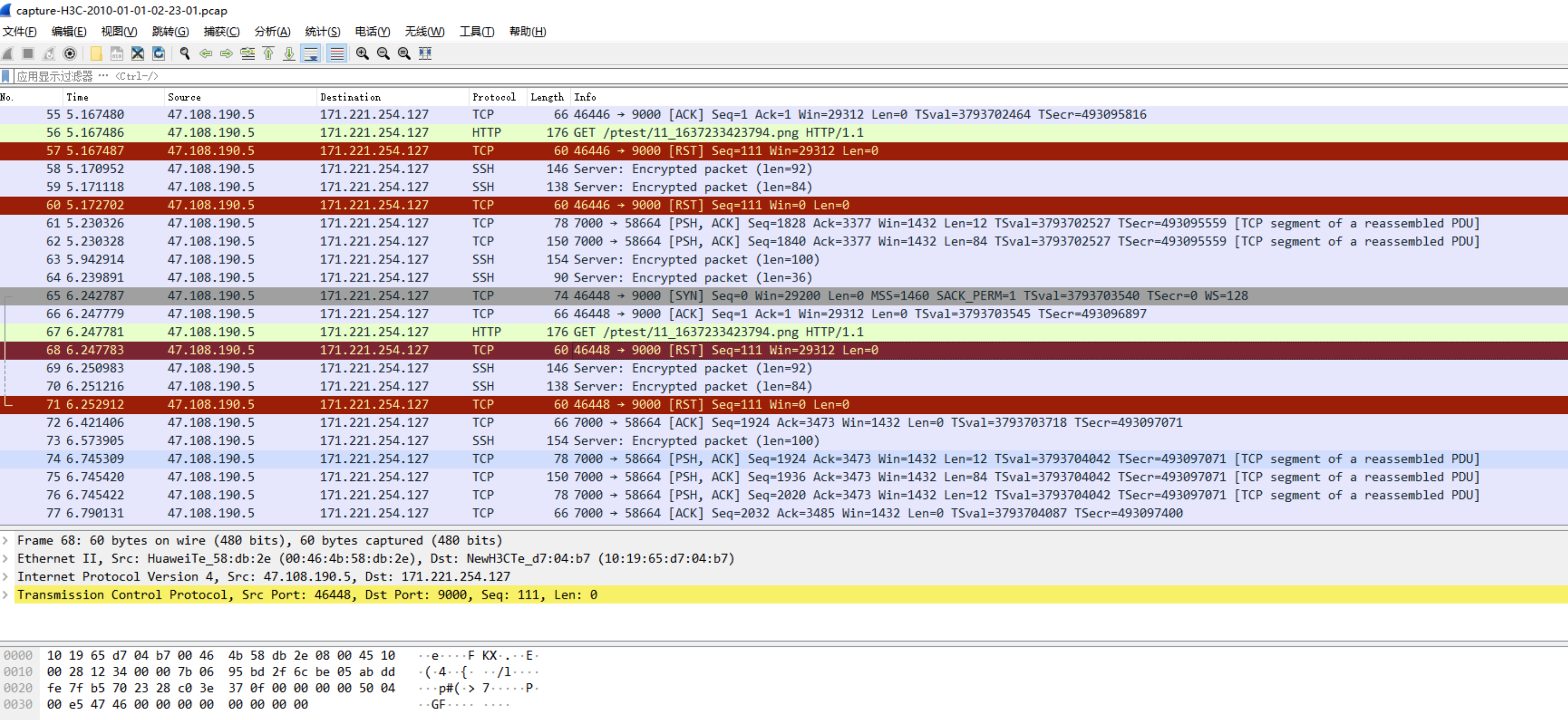The width and height of the screenshot is (1568, 720).
Task: Jump to the first packet icon
Action: [x=269, y=54]
